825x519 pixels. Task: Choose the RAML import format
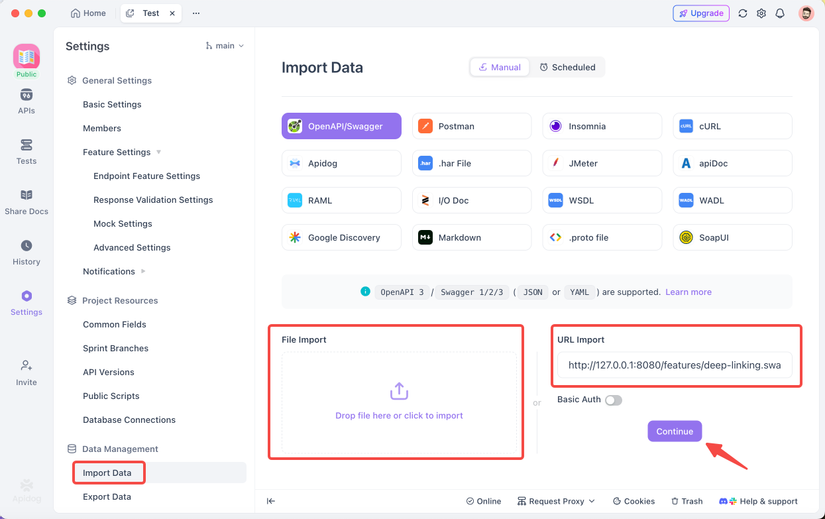[341, 201]
